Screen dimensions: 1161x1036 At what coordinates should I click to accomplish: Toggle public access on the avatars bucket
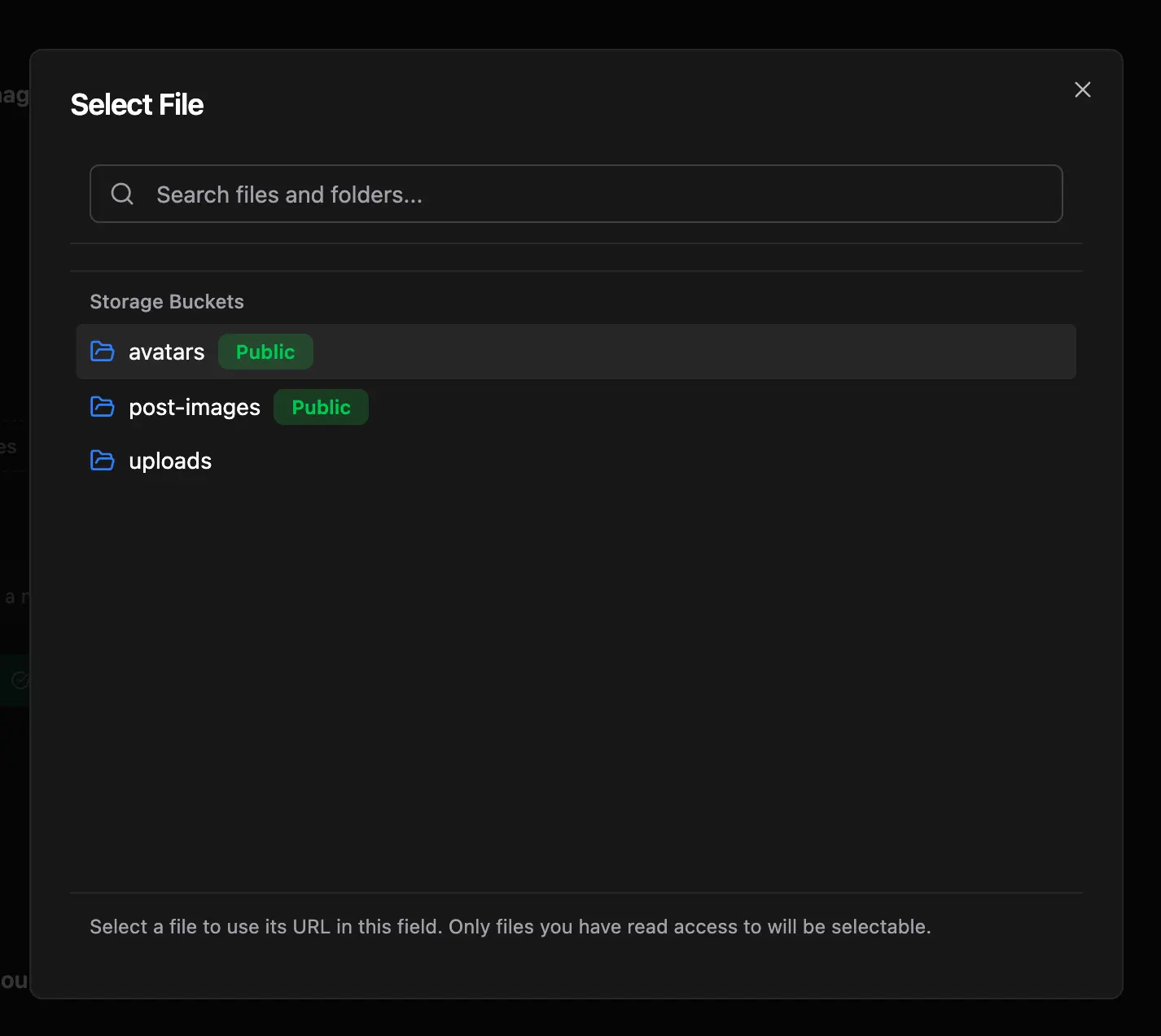point(265,352)
